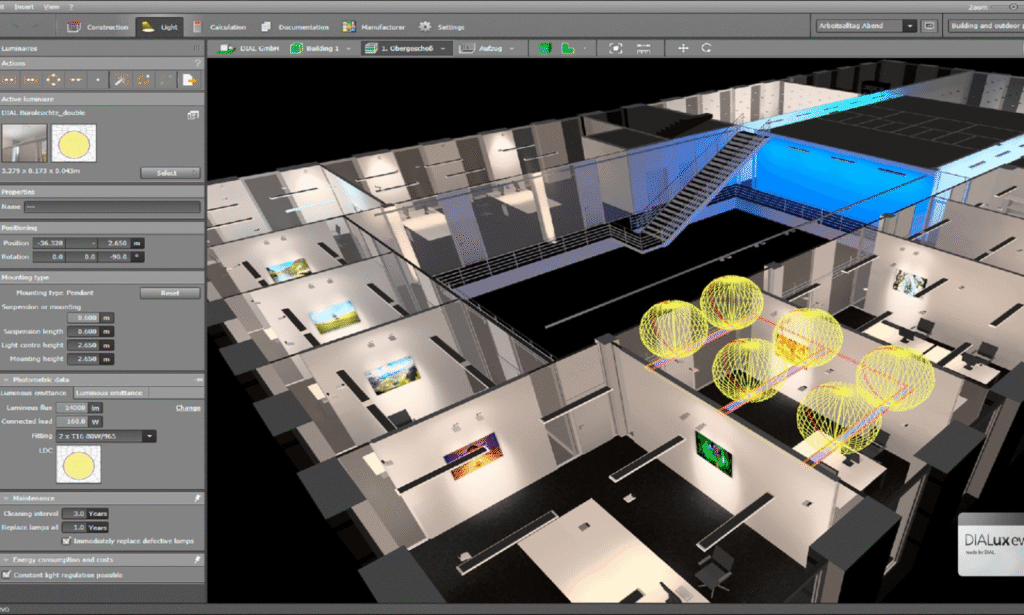Click the magic wand automatic placement tool
This screenshot has width=1024, height=615.
[120, 79]
